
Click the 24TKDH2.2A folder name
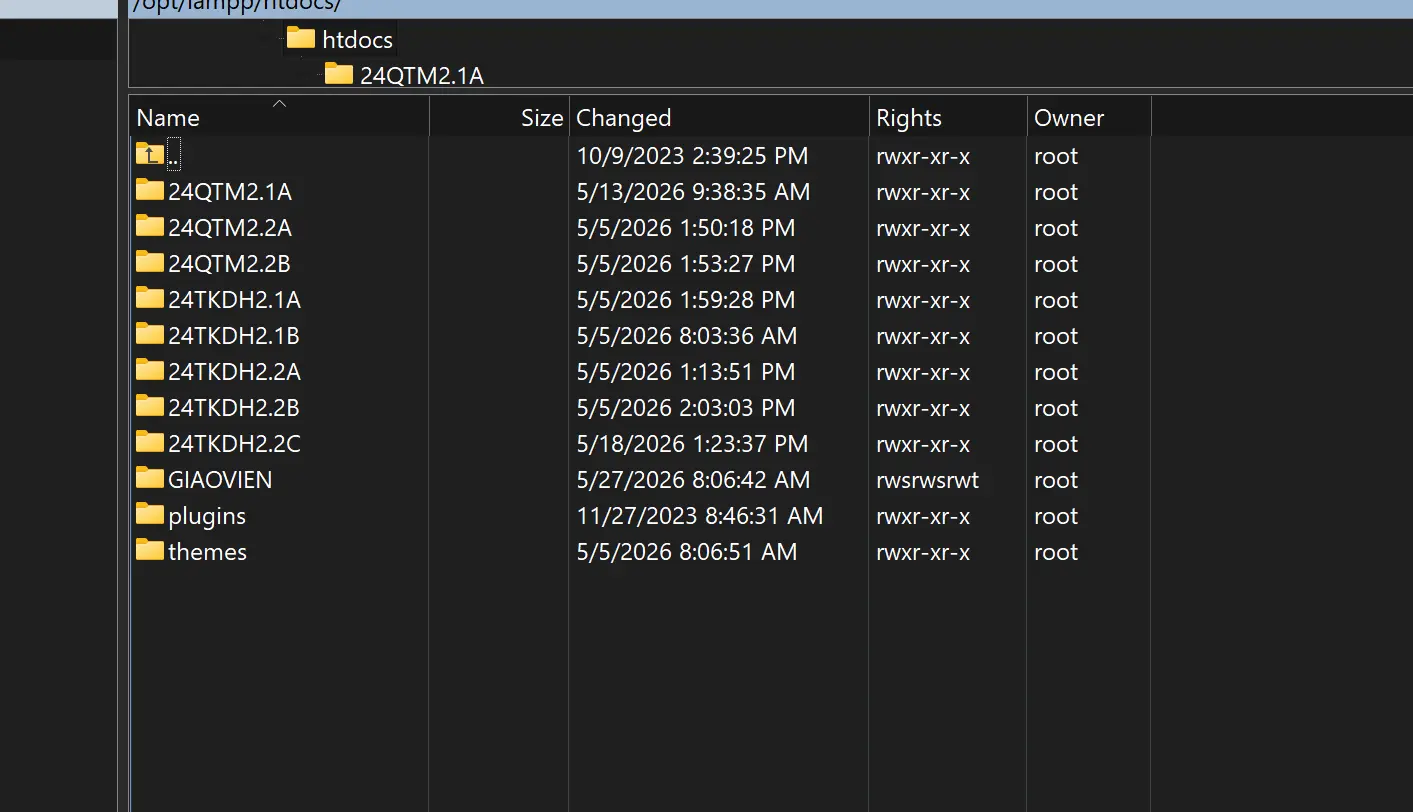235,372
